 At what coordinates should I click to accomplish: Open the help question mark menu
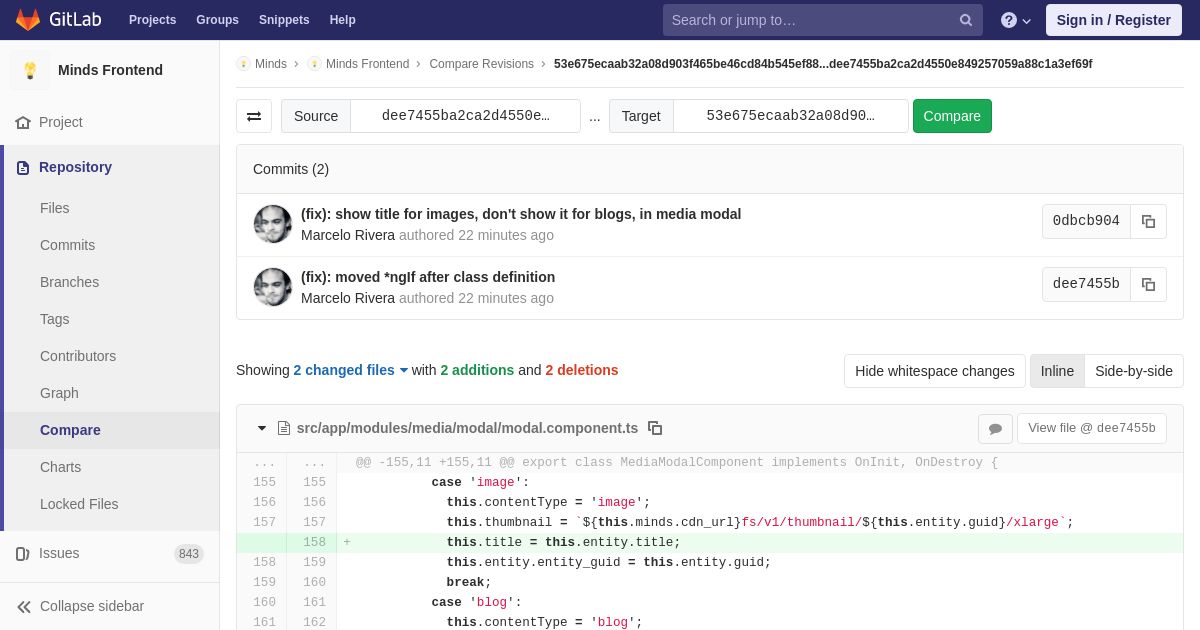point(1016,20)
